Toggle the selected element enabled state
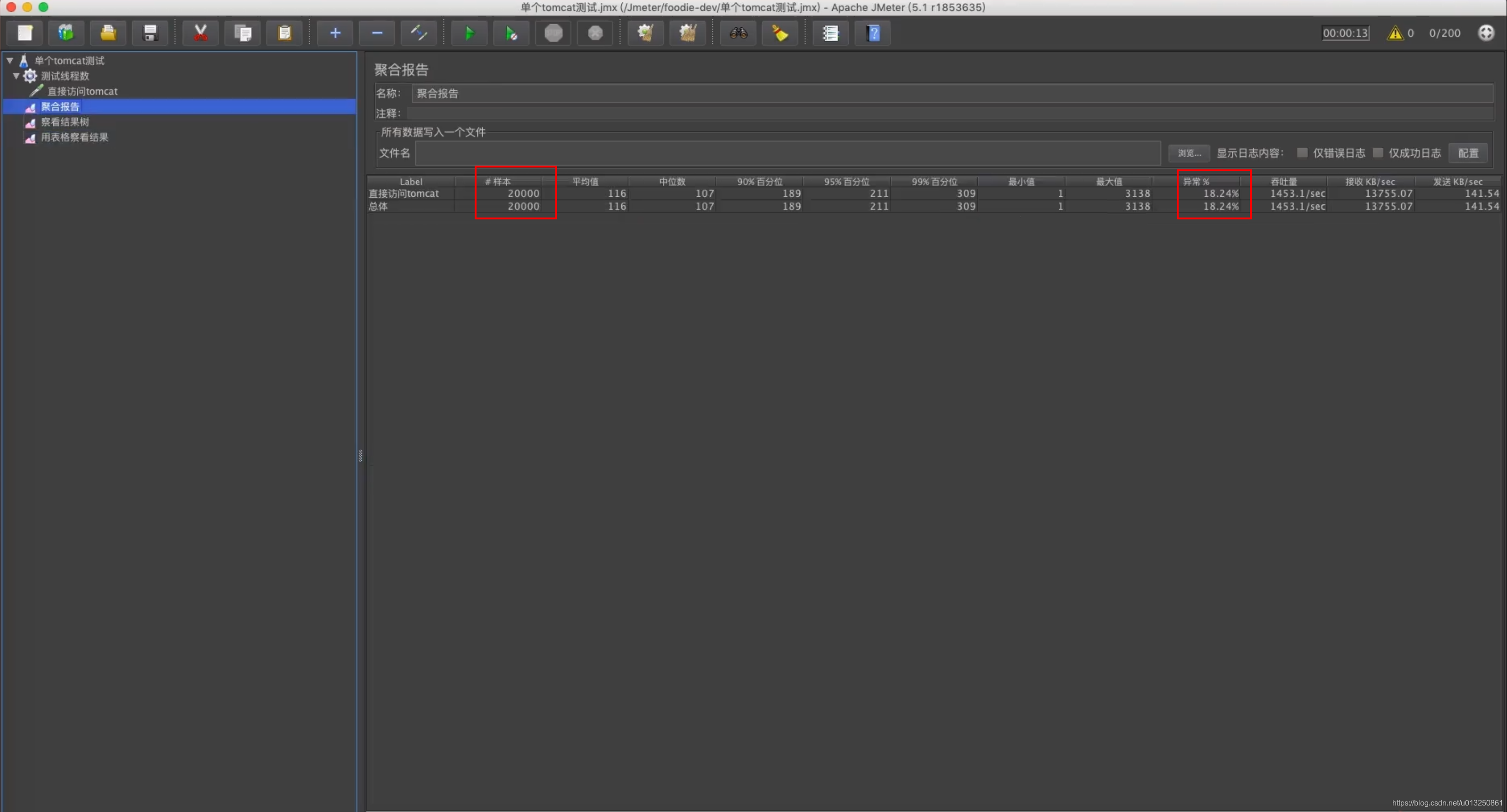This screenshot has width=1507, height=812. [419, 33]
